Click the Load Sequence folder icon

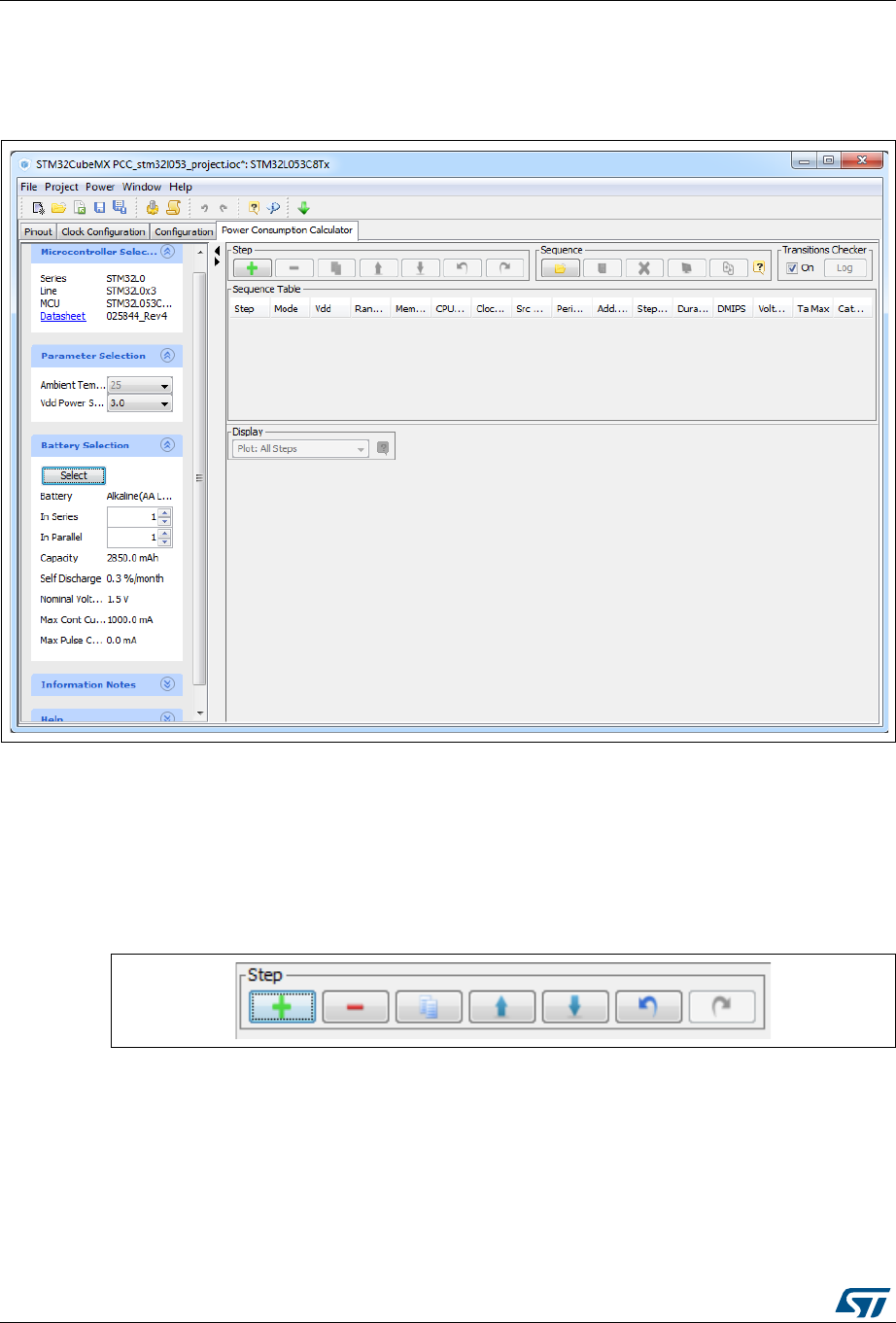pyautogui.click(x=560, y=268)
